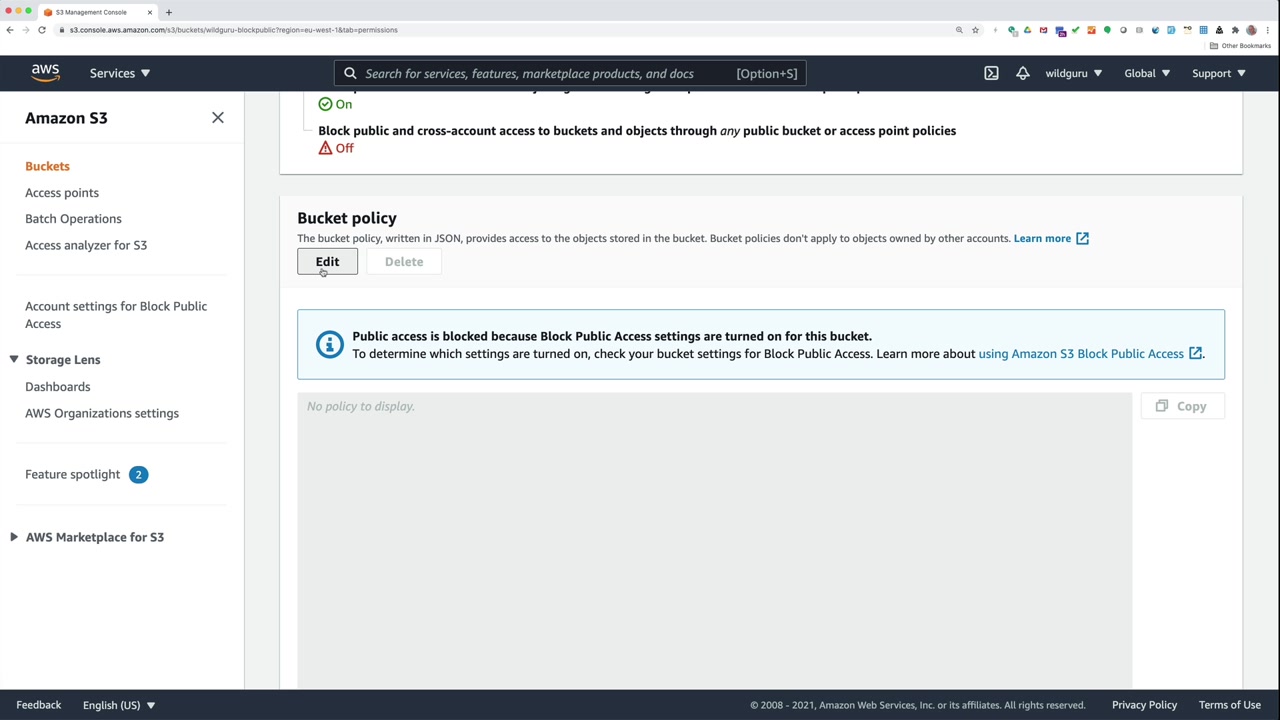Image resolution: width=1280 pixels, height=720 pixels.
Task: Click the Chrome profile avatar
Action: [x=1251, y=30]
